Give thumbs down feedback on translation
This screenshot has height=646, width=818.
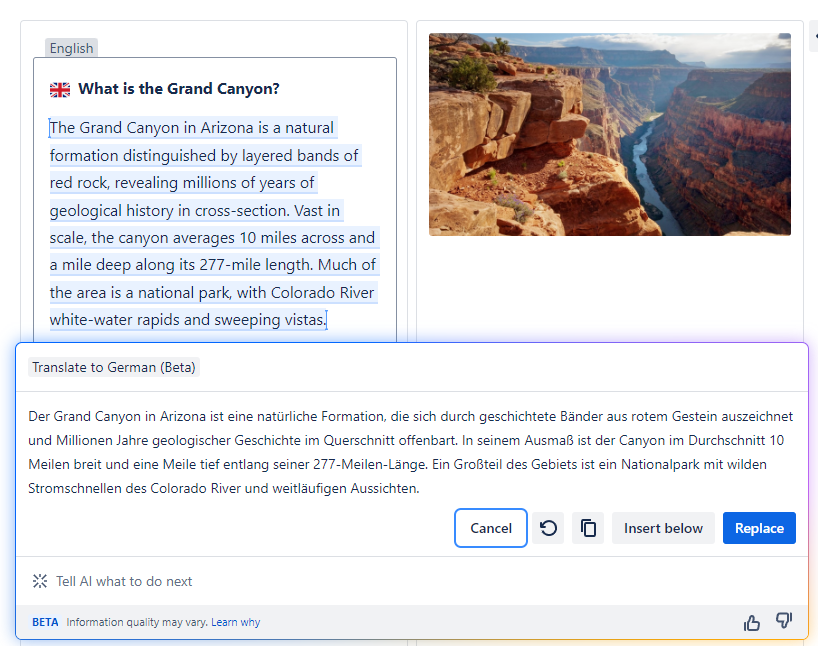pyautogui.click(x=784, y=621)
